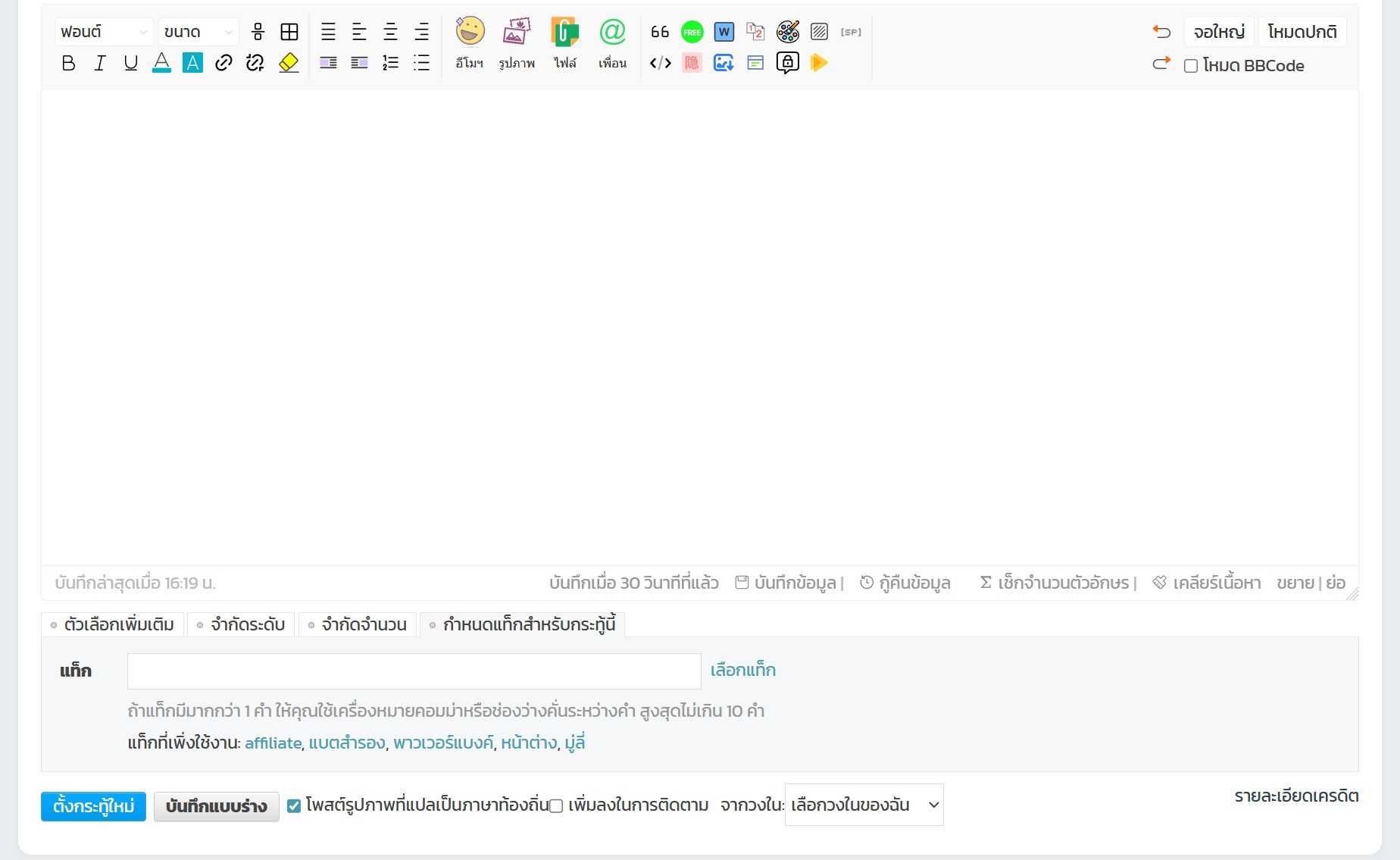
Task: Add the แบตสำรอง recent tag
Action: tap(347, 743)
